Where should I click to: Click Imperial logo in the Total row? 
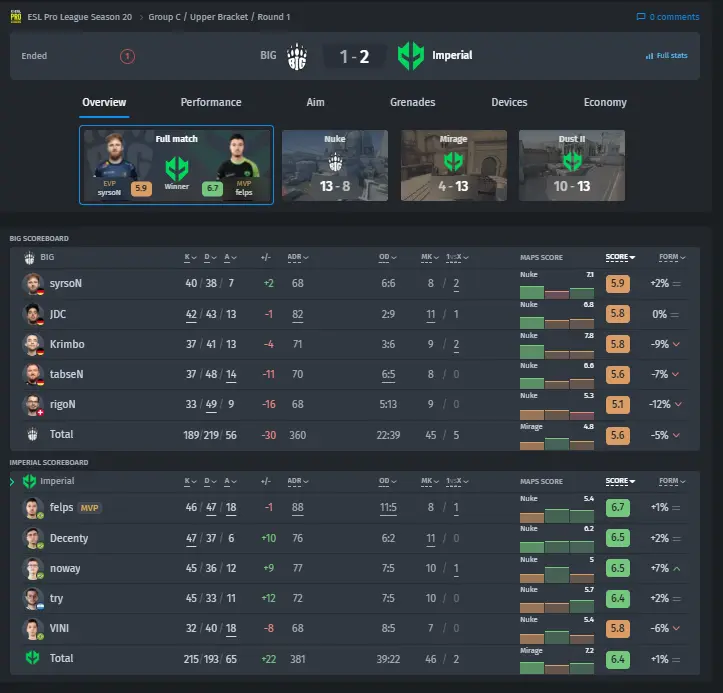pos(32,658)
